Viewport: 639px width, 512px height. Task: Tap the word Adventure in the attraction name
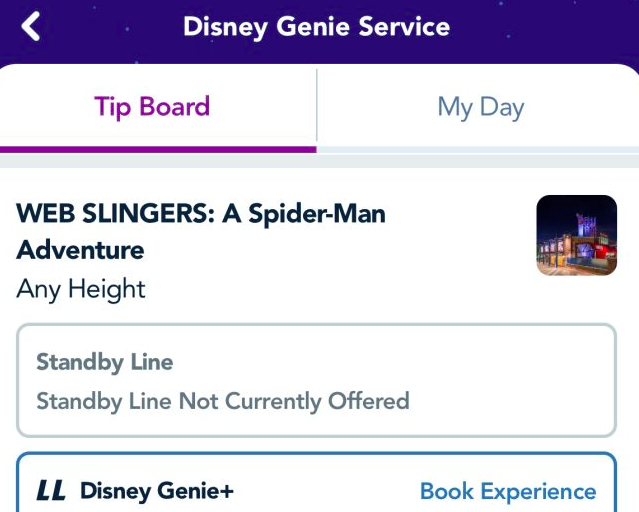[81, 250]
